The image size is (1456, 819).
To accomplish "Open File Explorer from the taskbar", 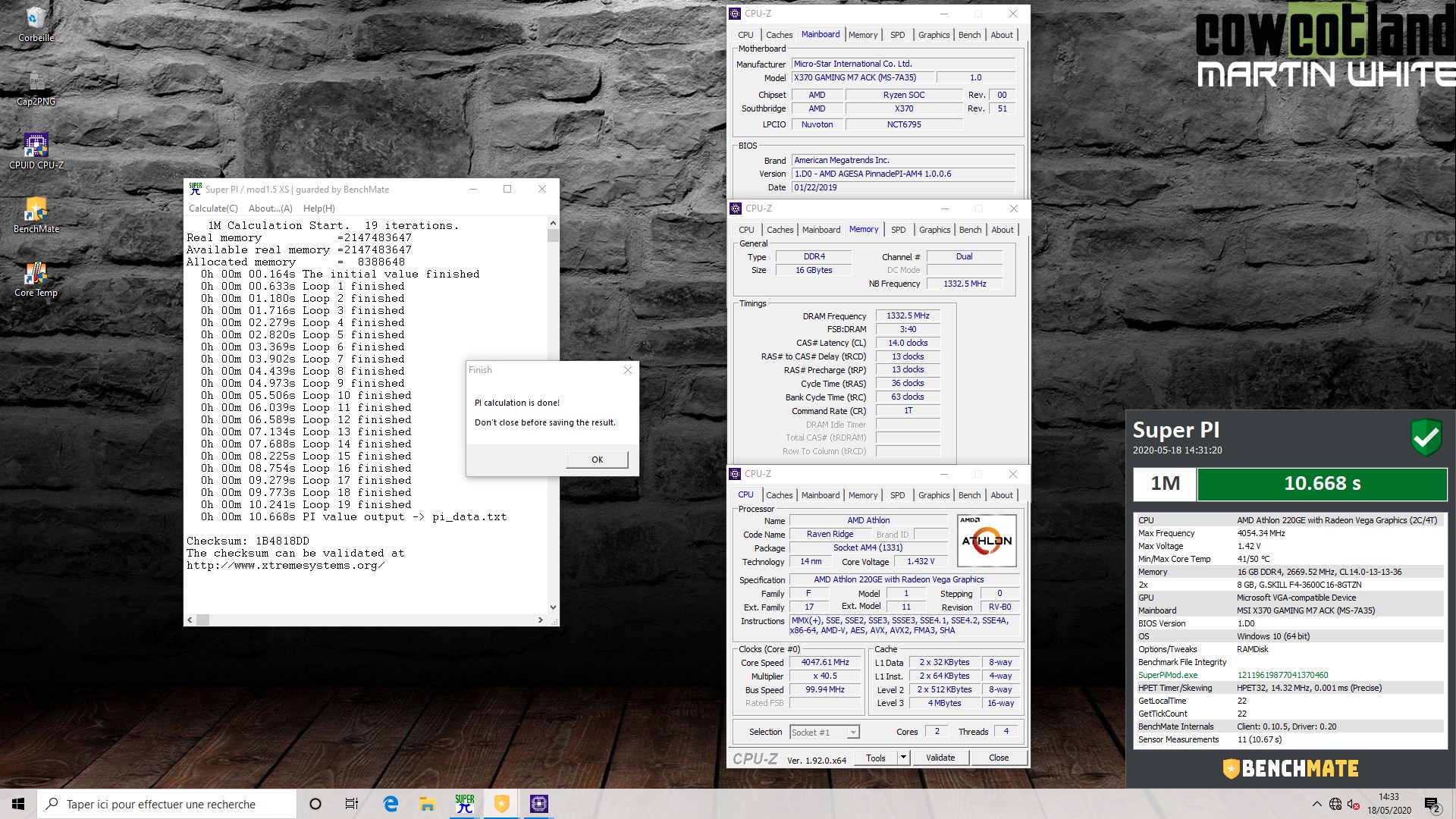I will 427,804.
